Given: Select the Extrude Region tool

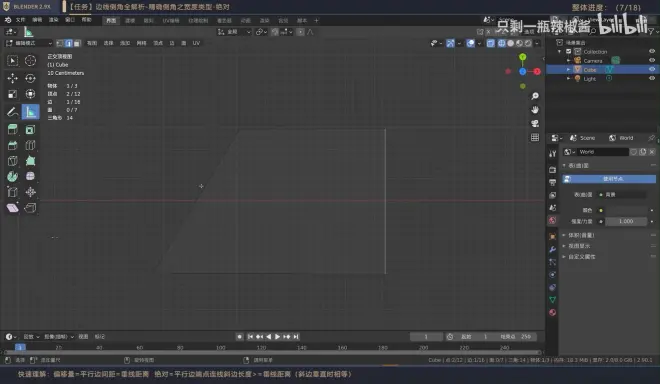Looking at the screenshot, I should pos(13,130).
